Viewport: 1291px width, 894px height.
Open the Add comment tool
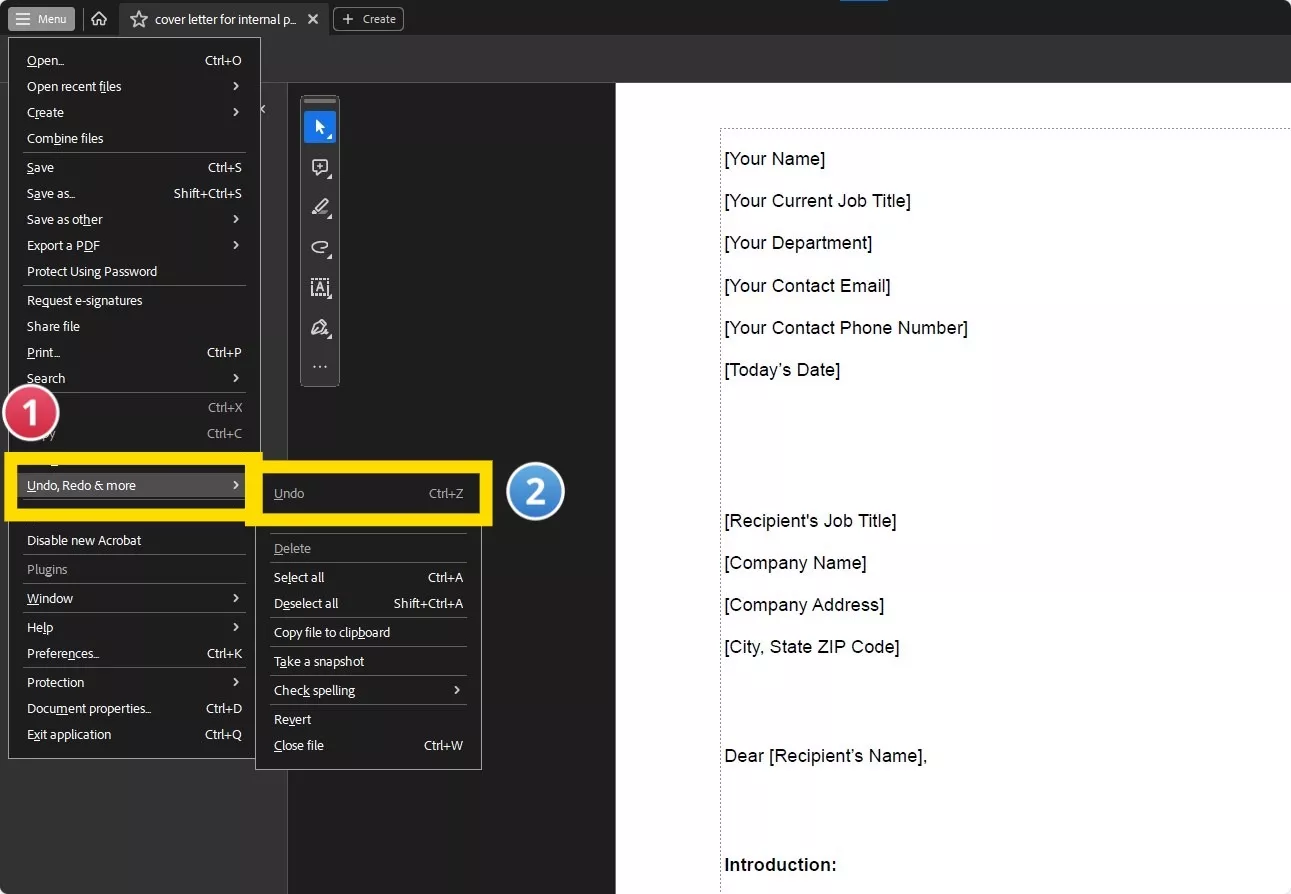[x=320, y=167]
